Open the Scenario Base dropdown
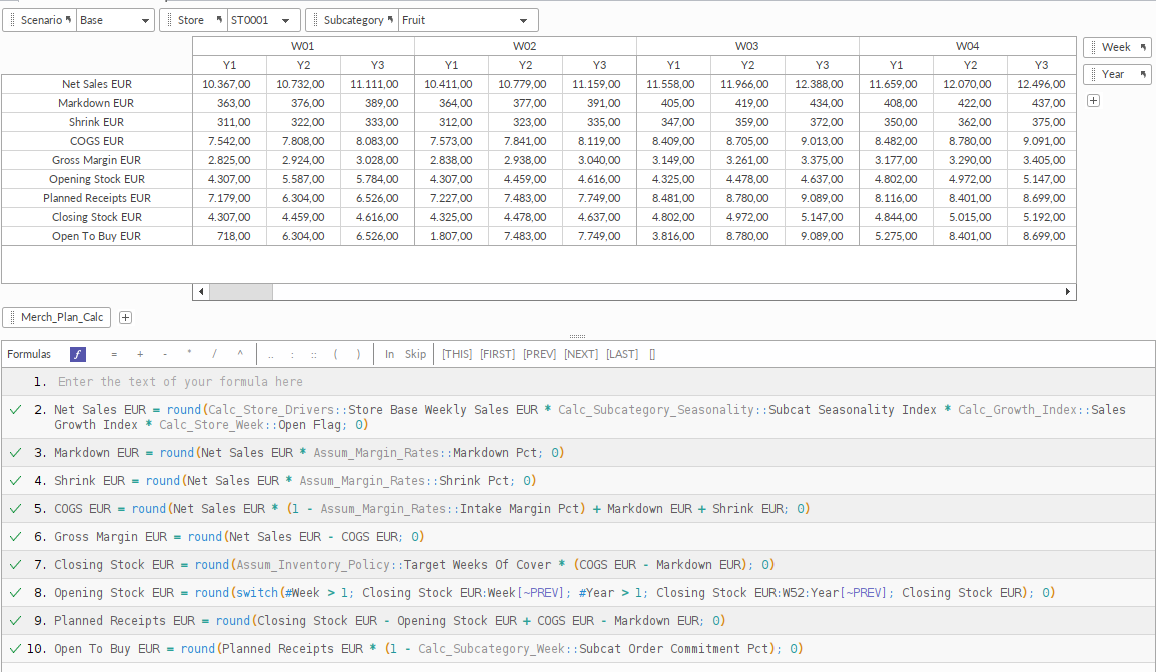1156x672 pixels. click(115, 20)
